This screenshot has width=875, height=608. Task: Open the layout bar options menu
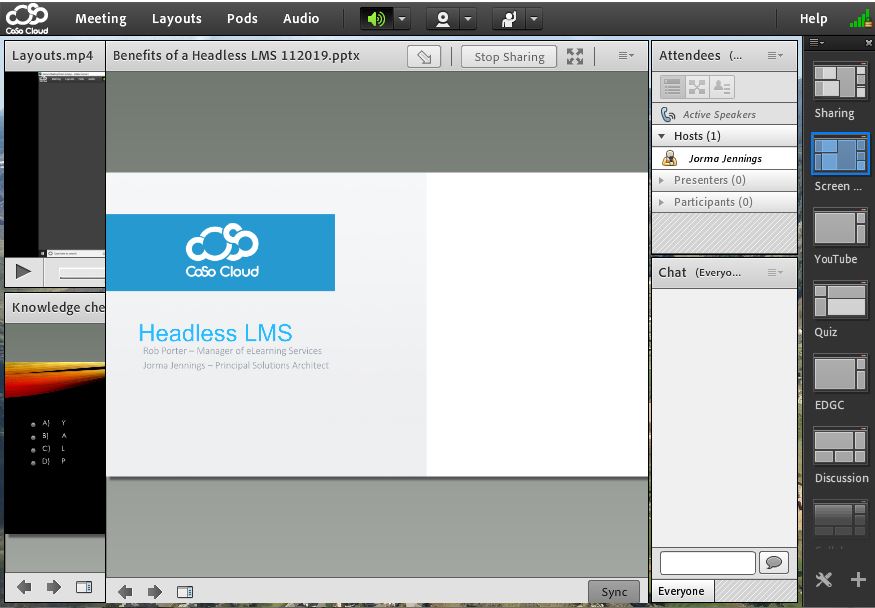click(x=816, y=42)
